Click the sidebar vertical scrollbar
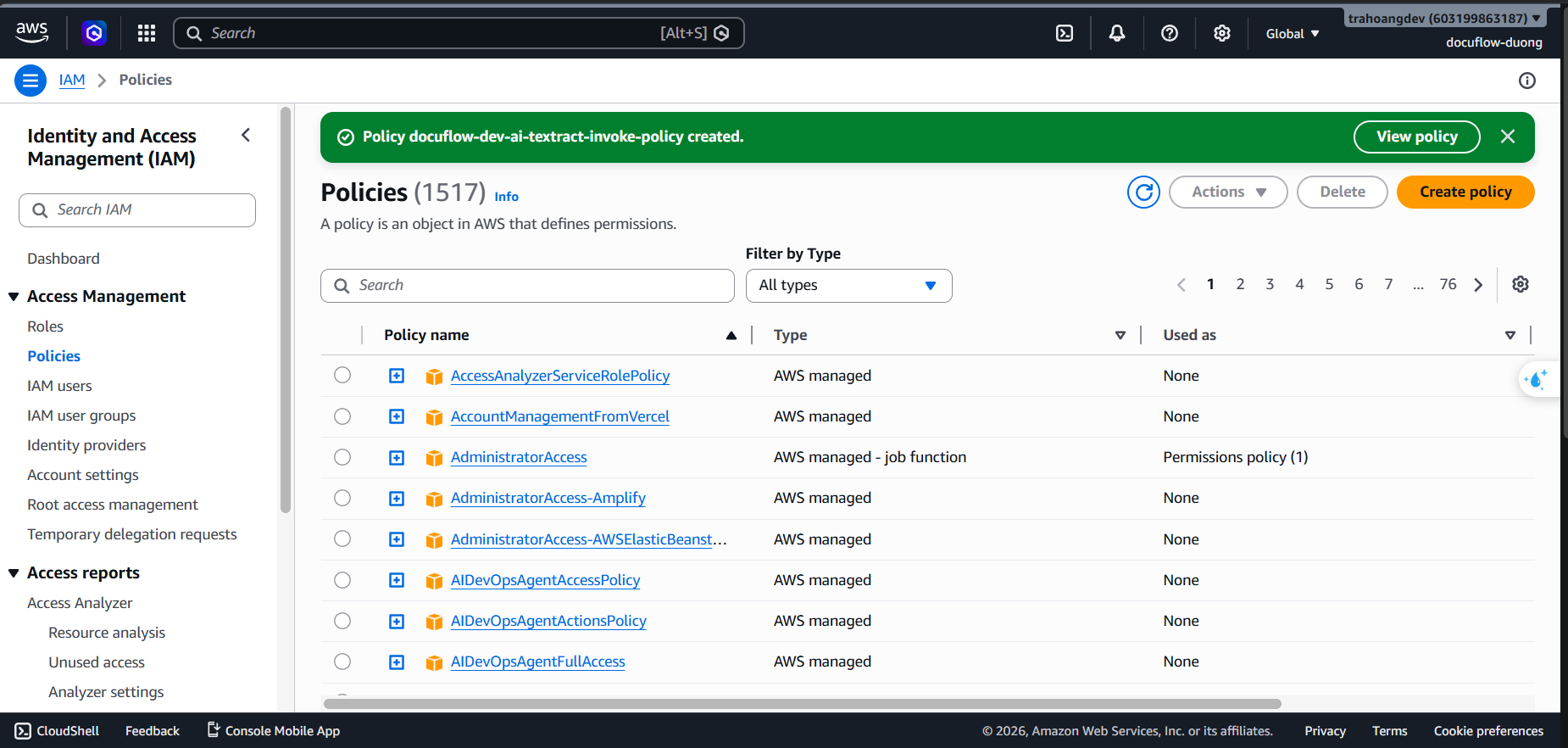Screen dimensions: 1568x748 tap(286, 310)
